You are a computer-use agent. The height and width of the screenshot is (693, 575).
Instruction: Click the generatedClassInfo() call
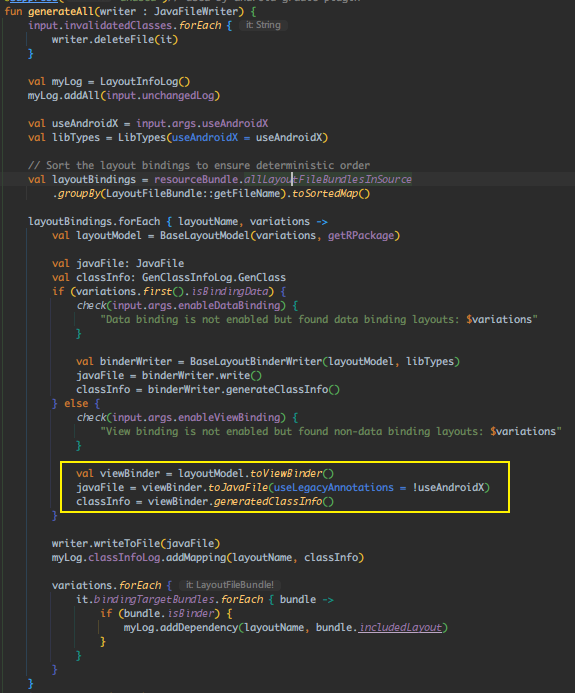pyautogui.click(x=274, y=502)
